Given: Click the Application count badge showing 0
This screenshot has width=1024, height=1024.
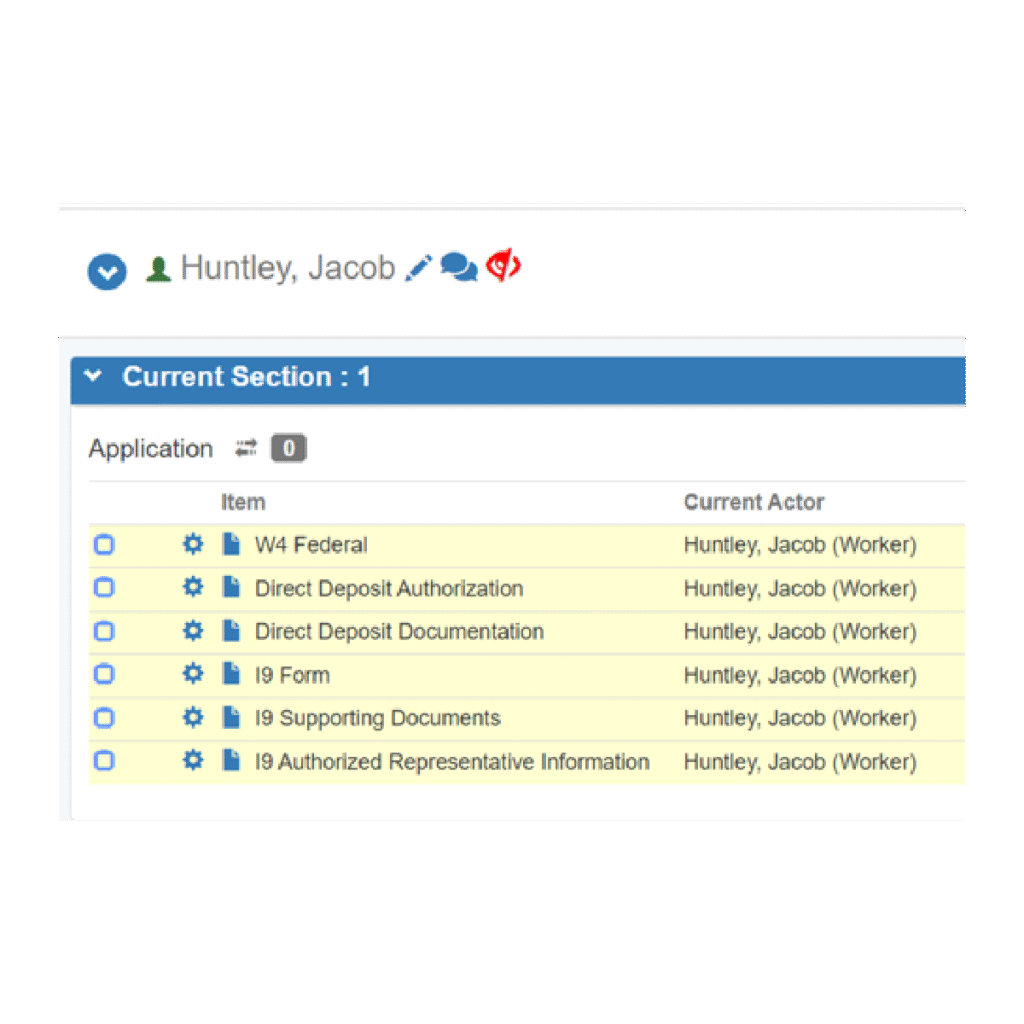Looking at the screenshot, I should [x=289, y=449].
